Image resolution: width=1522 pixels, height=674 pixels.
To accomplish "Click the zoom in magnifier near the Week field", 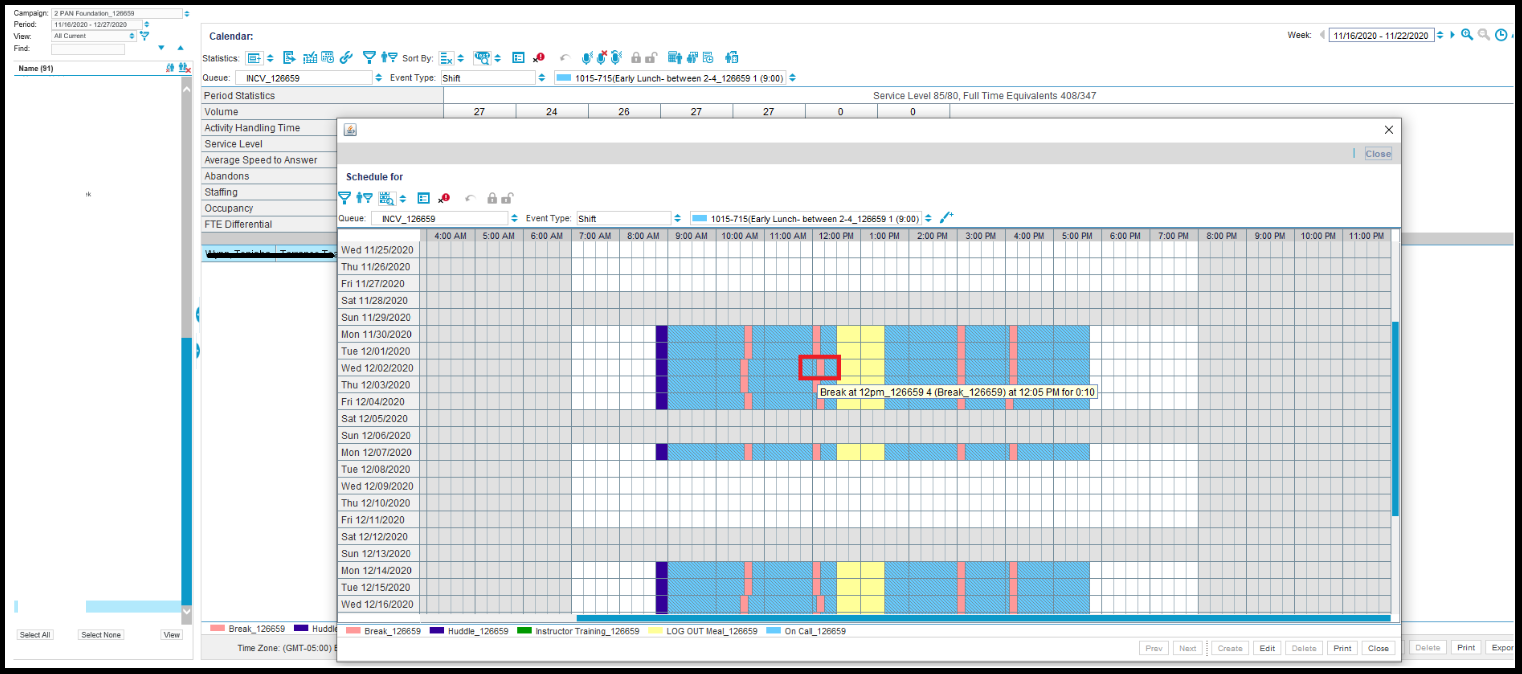I will click(1467, 34).
